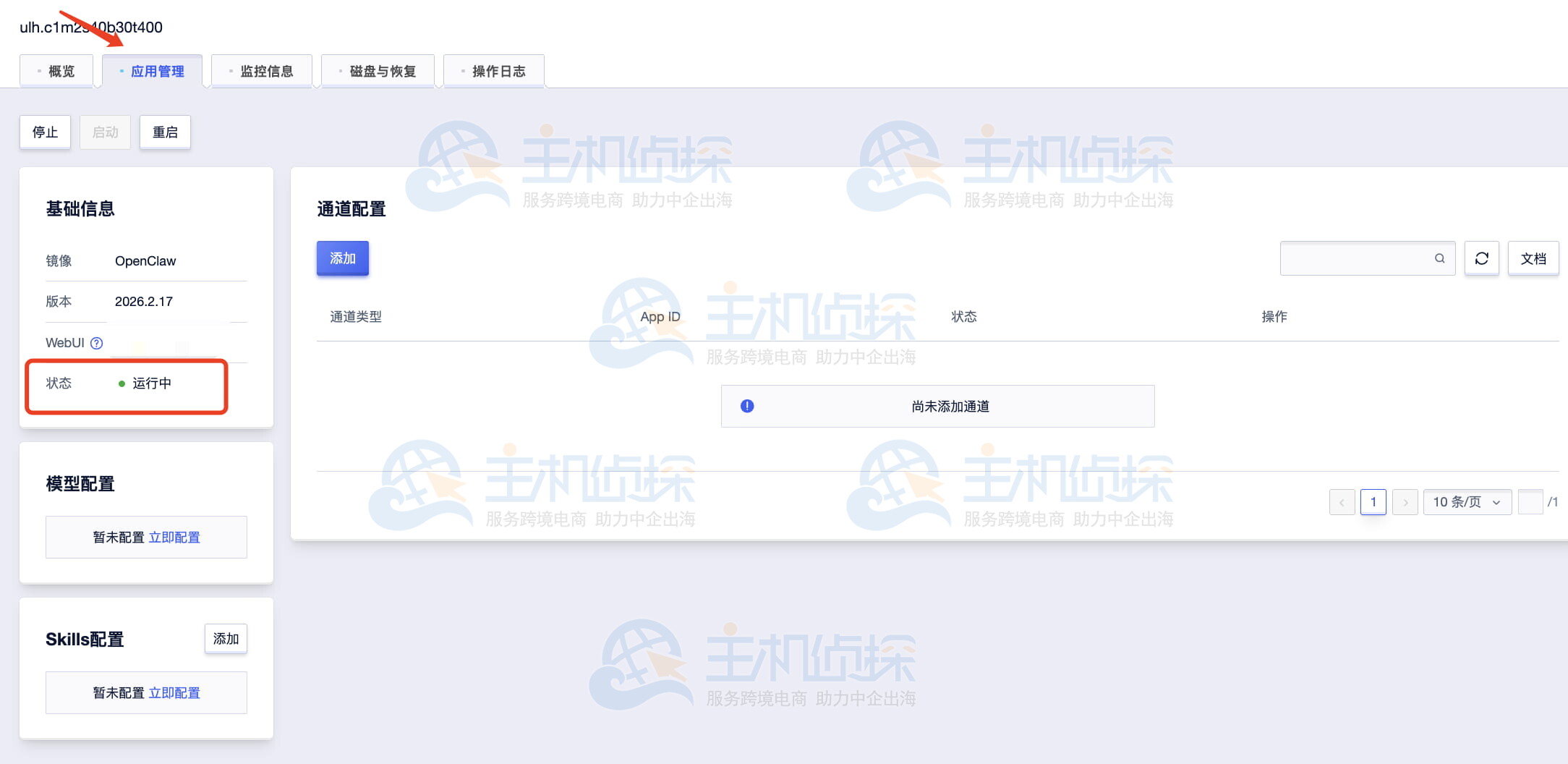This screenshot has height=764, width=1568.
Task: Click 立即配置 under 模型配置
Action: point(174,537)
